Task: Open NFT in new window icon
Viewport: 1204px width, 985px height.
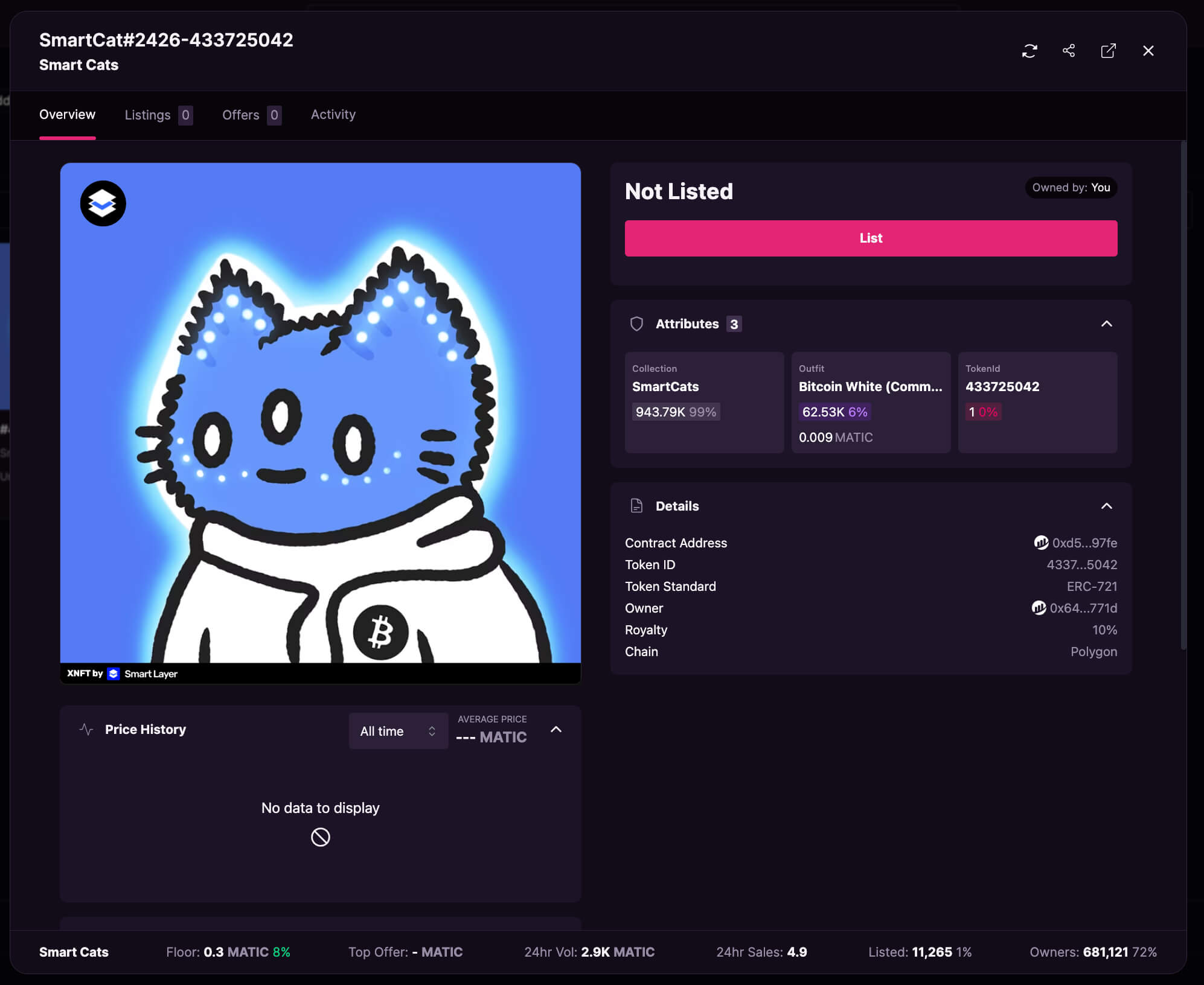Action: (1108, 51)
